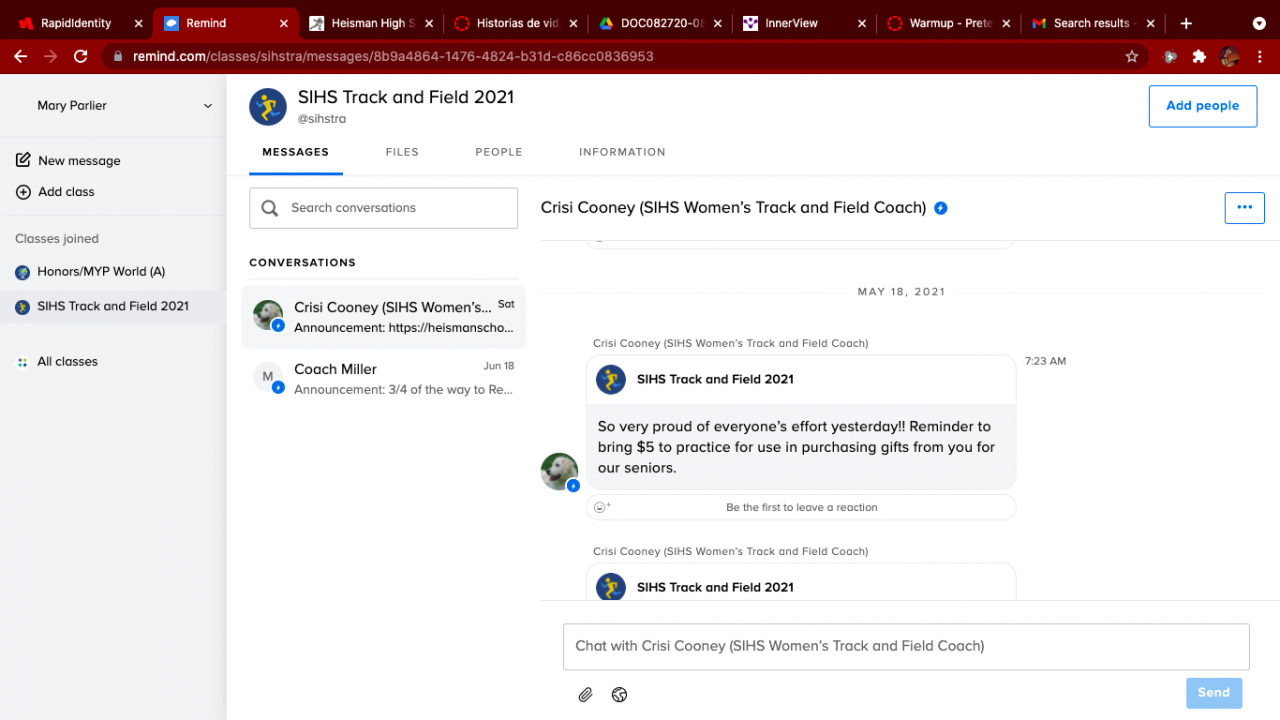Open the tab search arrow in Chrome
This screenshot has width=1280, height=720.
1259,23
